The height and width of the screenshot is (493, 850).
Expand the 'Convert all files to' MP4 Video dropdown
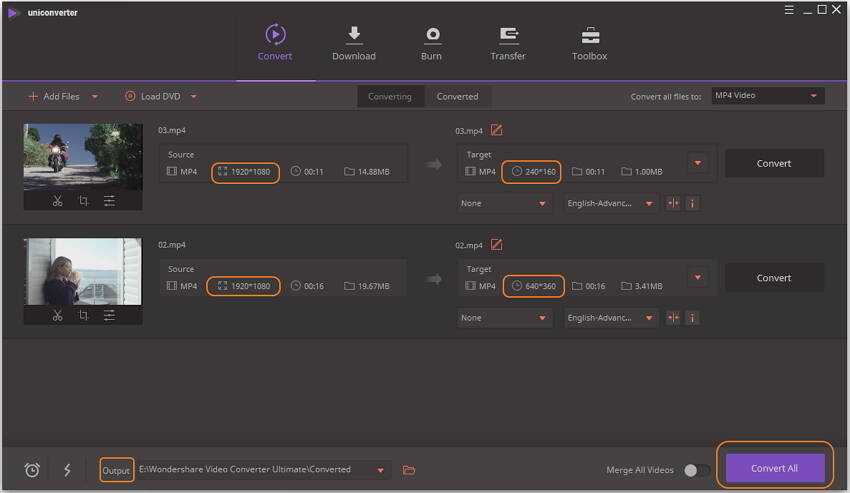click(x=767, y=96)
